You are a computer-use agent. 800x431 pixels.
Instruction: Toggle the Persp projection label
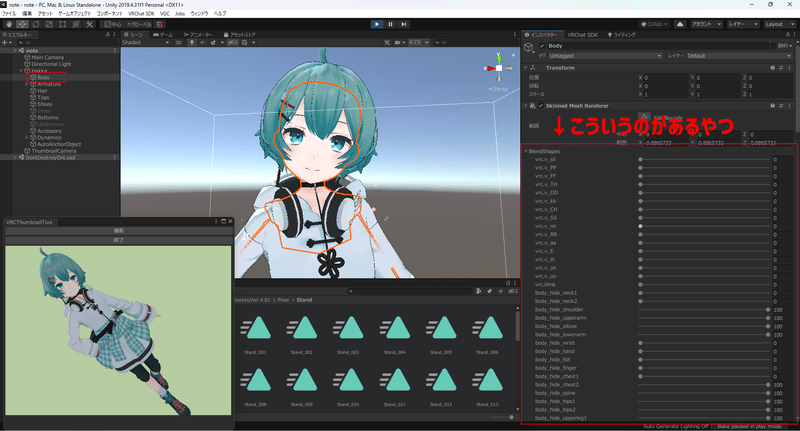tap(498, 89)
